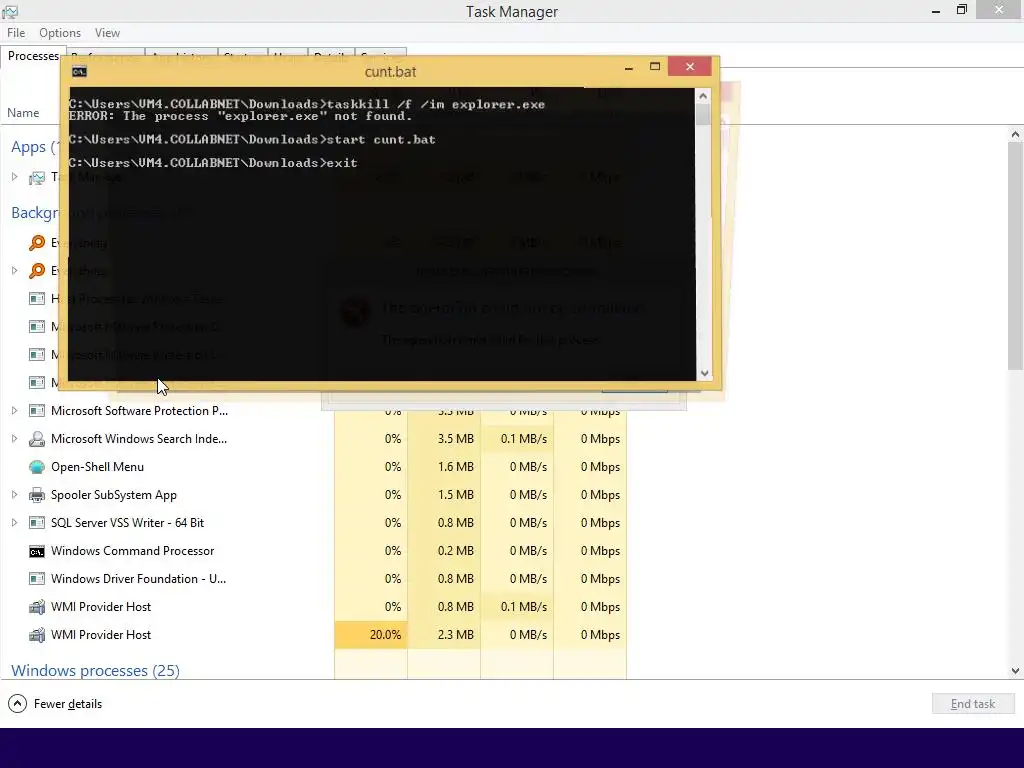Select the Windows Command Processor process

133,551
